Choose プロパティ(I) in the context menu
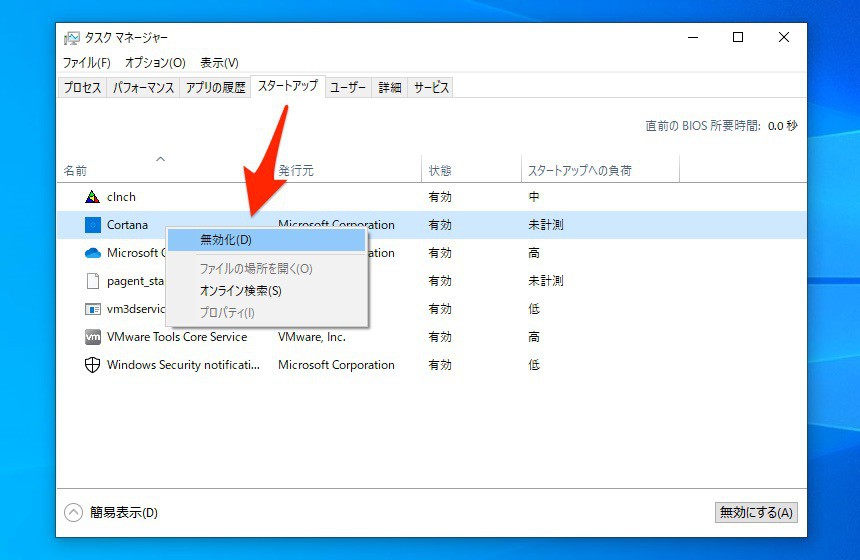 tap(267, 313)
